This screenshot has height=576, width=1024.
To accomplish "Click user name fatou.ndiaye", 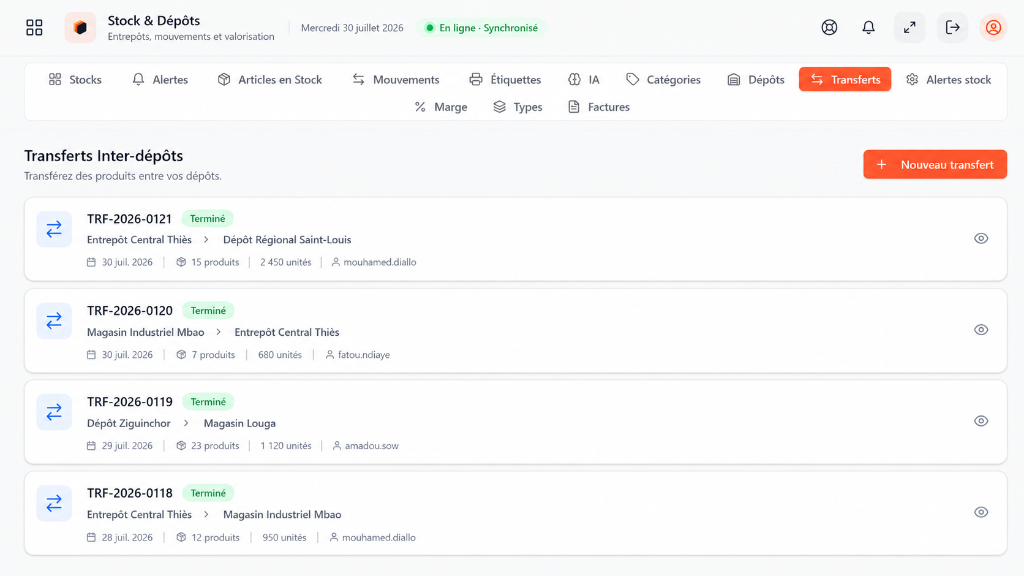I will click(x=364, y=355).
